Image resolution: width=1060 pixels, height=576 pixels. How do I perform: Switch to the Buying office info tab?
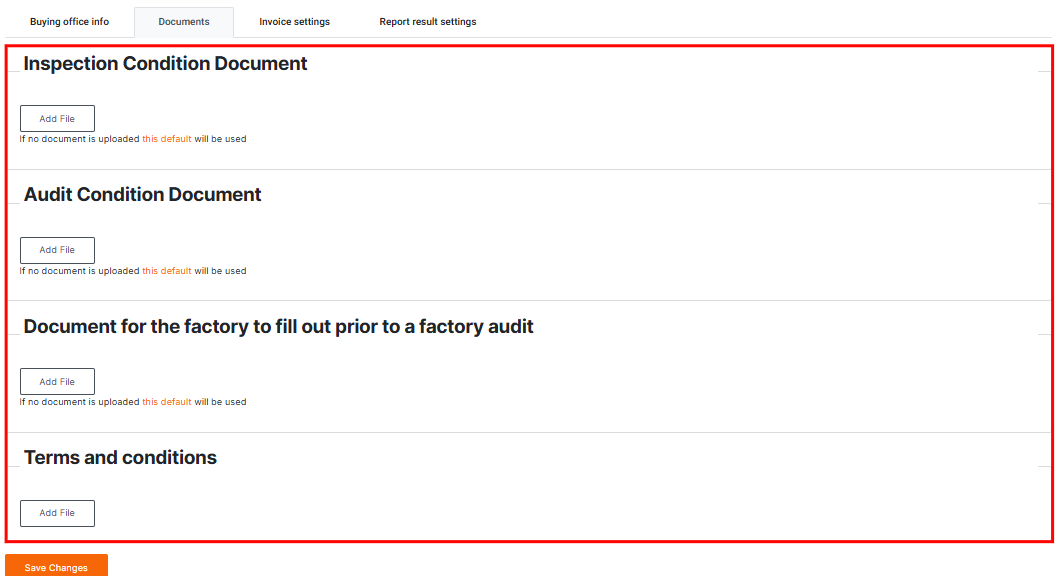[69, 22]
